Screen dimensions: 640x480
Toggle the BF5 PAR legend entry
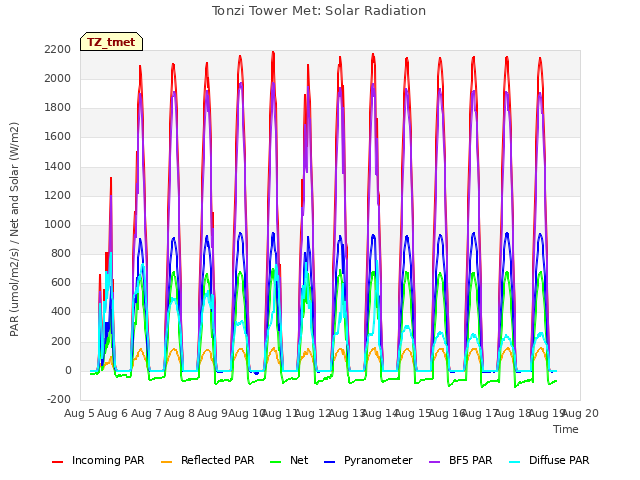point(461,460)
